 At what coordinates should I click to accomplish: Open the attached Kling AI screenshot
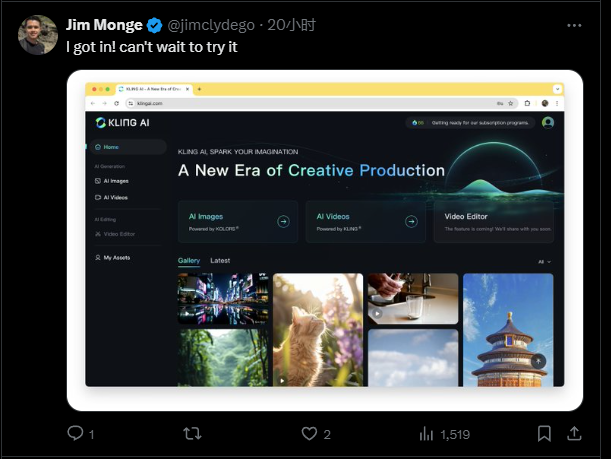(324, 240)
